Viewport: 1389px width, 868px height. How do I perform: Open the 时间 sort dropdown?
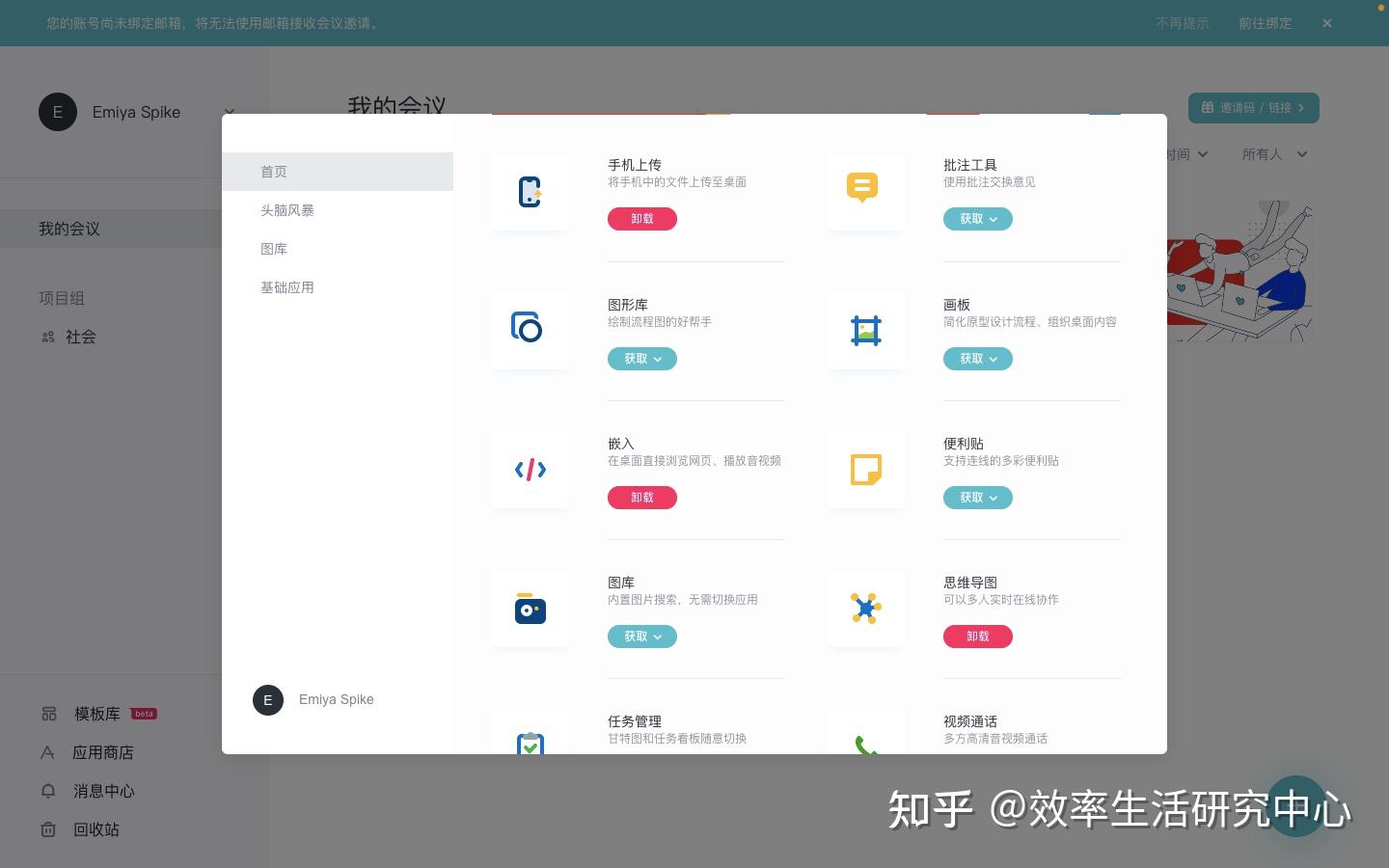[1185, 154]
